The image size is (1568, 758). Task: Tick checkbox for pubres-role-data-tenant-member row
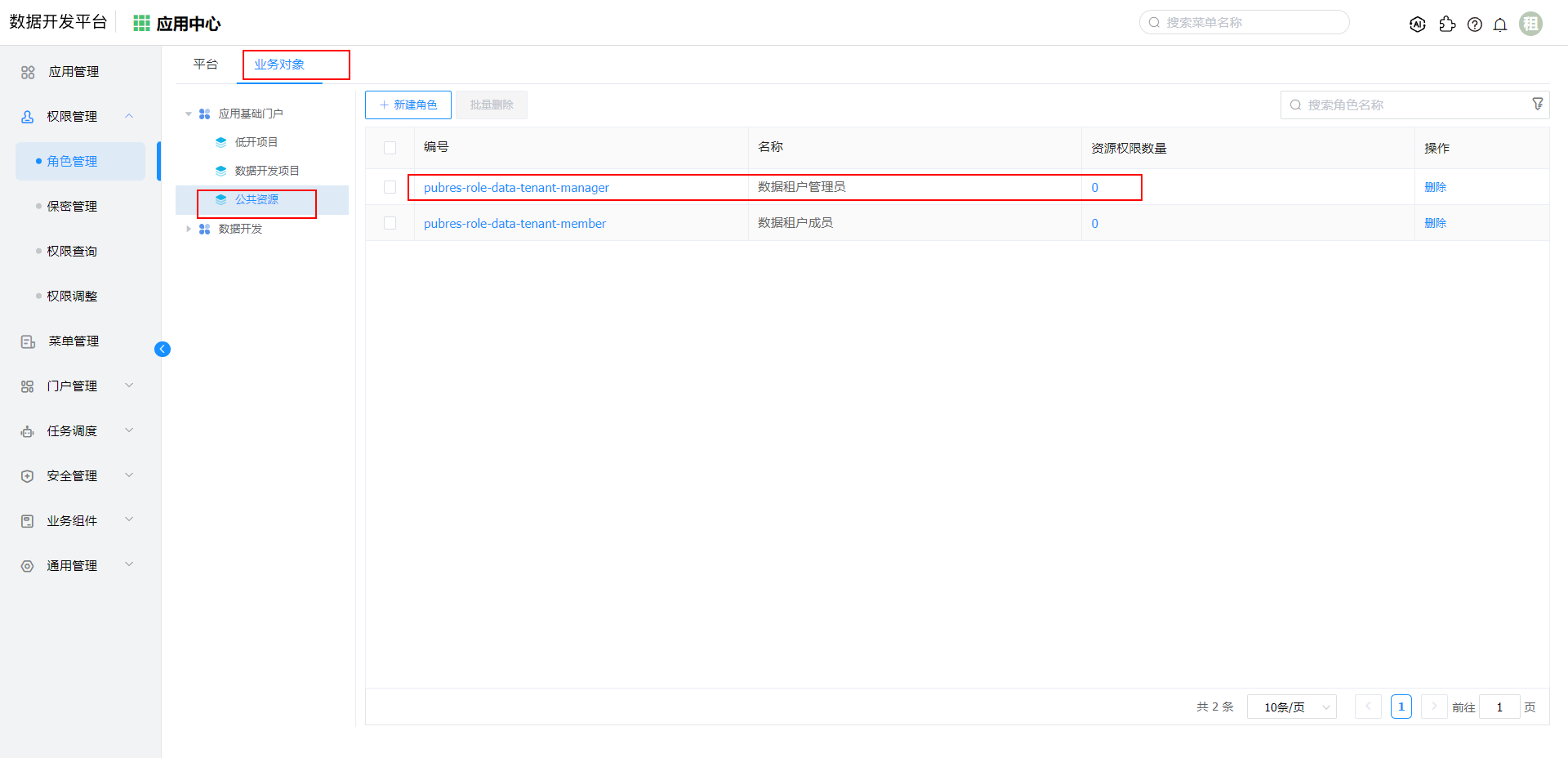(390, 223)
